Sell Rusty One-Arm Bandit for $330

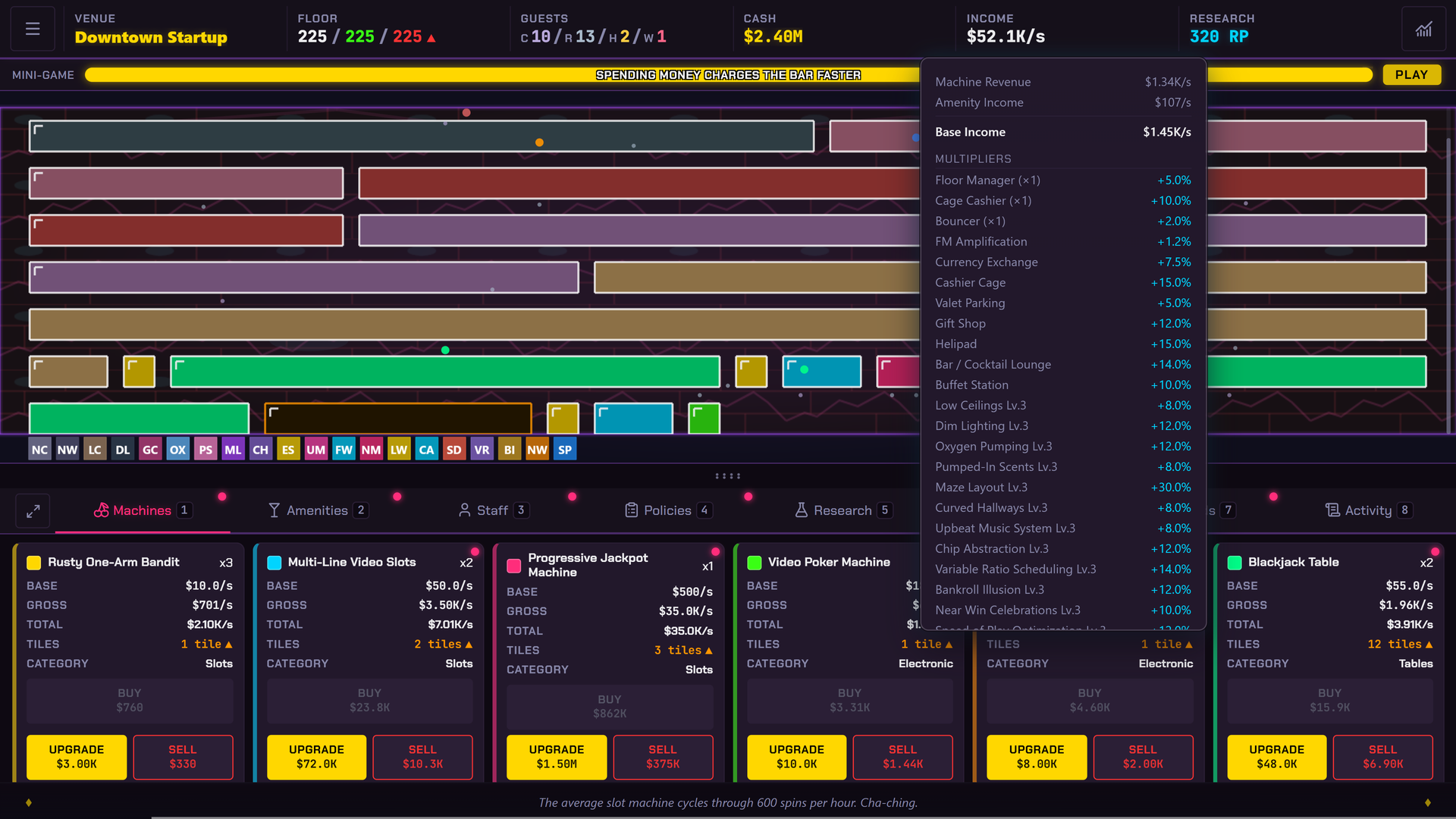[183, 757]
